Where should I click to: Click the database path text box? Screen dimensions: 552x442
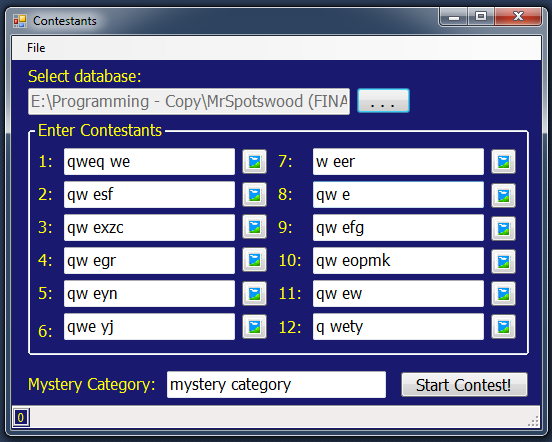click(189, 101)
